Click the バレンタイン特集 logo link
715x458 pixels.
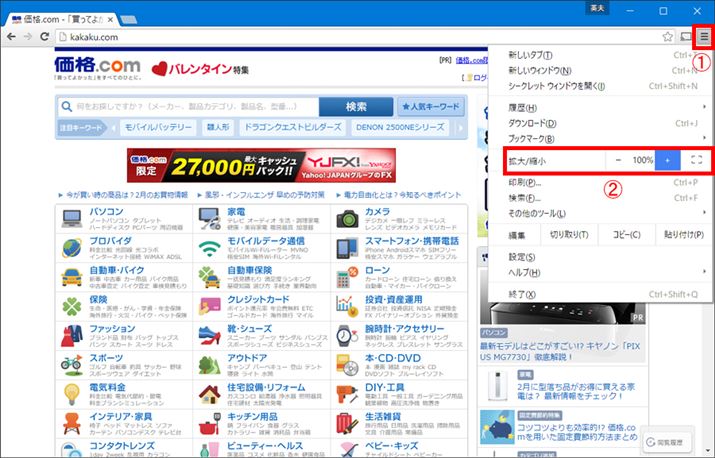click(x=200, y=69)
